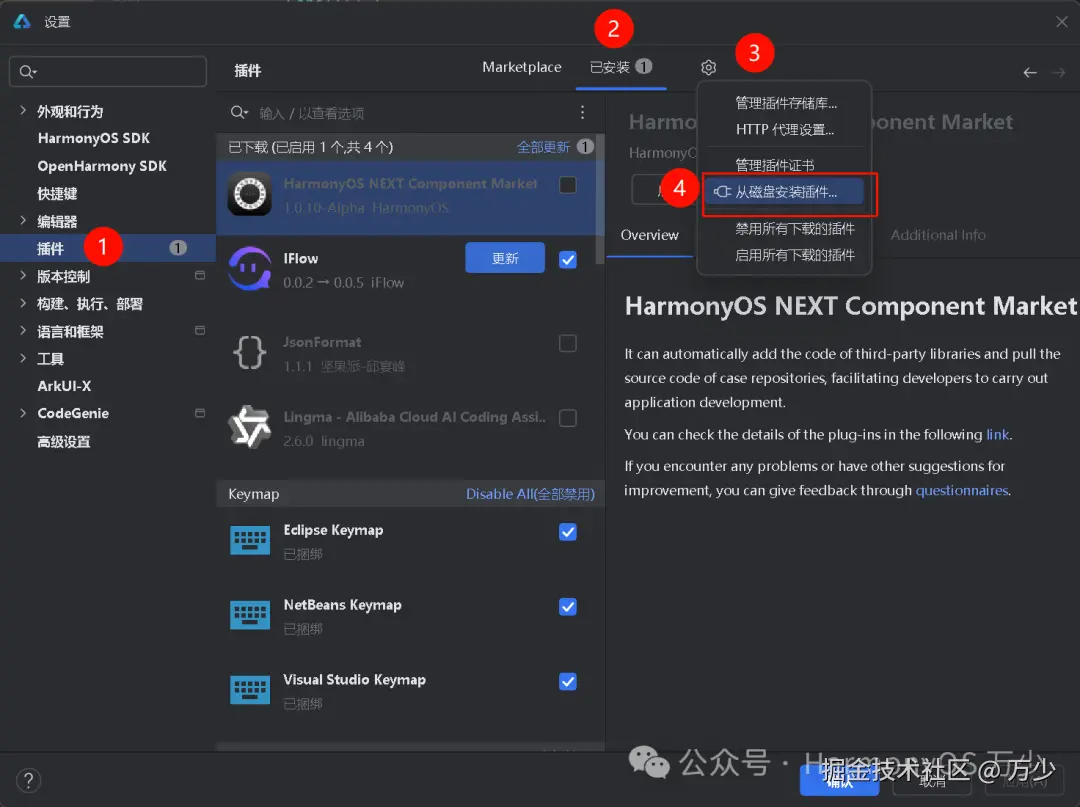
Task: Select 管理插件证书 menu item
Action: pyautogui.click(x=784, y=165)
